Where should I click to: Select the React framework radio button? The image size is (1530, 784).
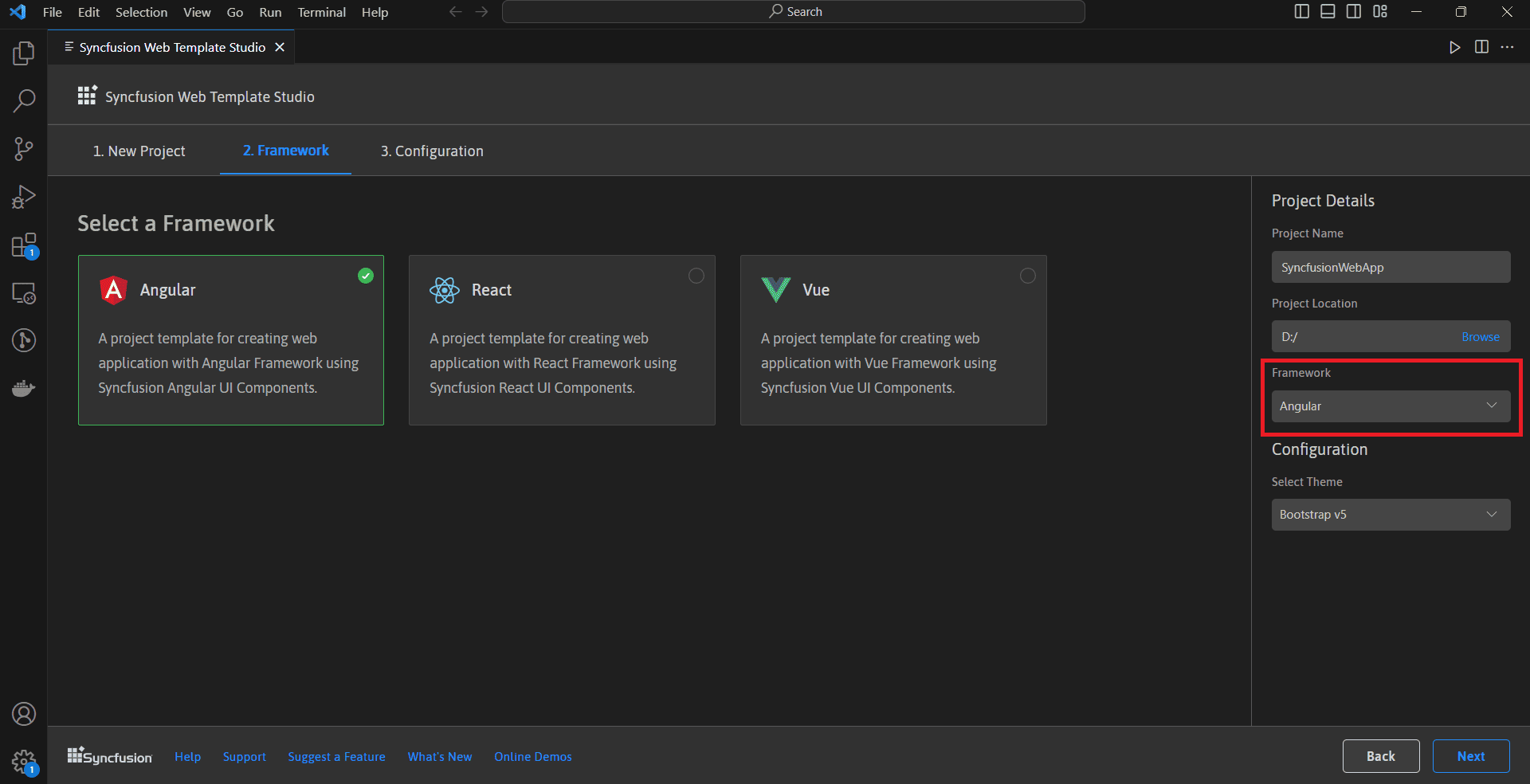point(696,276)
